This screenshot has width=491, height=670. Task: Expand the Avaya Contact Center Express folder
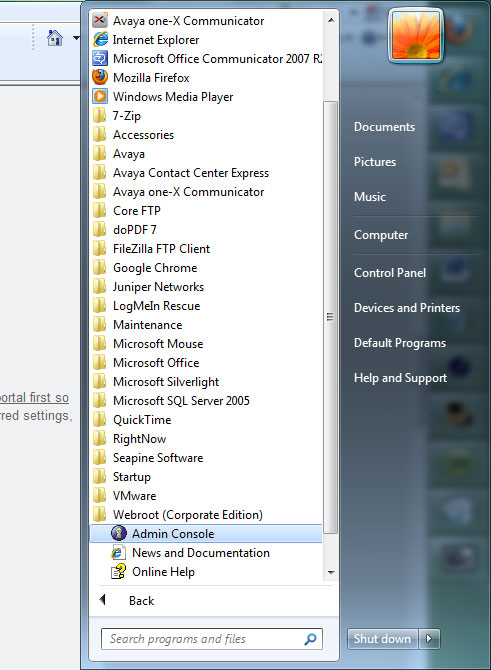pos(191,173)
